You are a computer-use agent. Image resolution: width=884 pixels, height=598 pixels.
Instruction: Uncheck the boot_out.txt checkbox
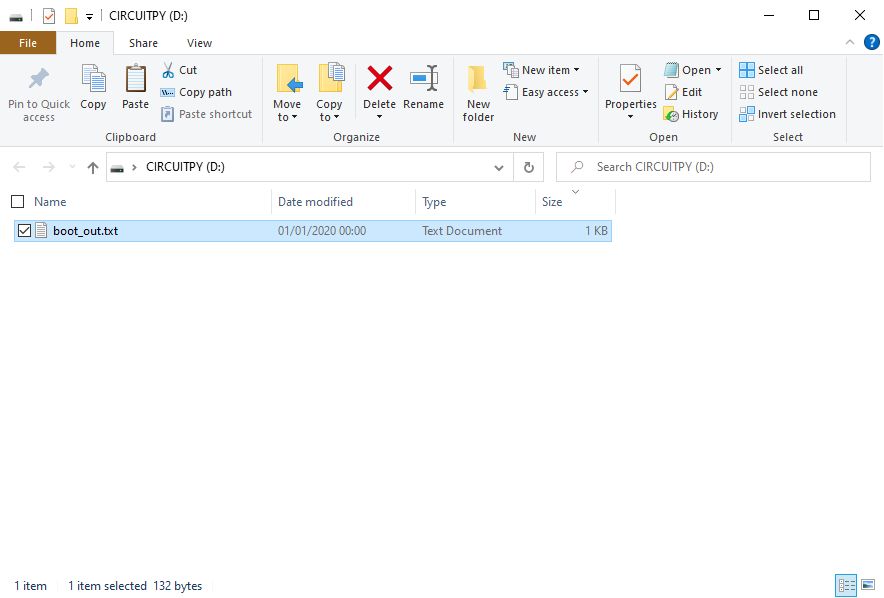[x=24, y=230]
